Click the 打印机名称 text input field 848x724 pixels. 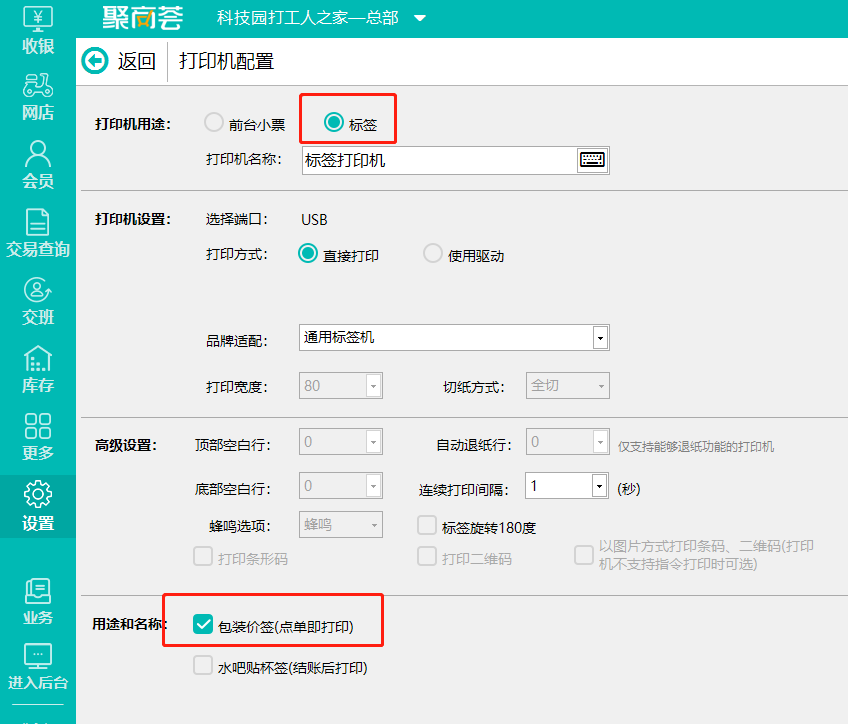438,160
